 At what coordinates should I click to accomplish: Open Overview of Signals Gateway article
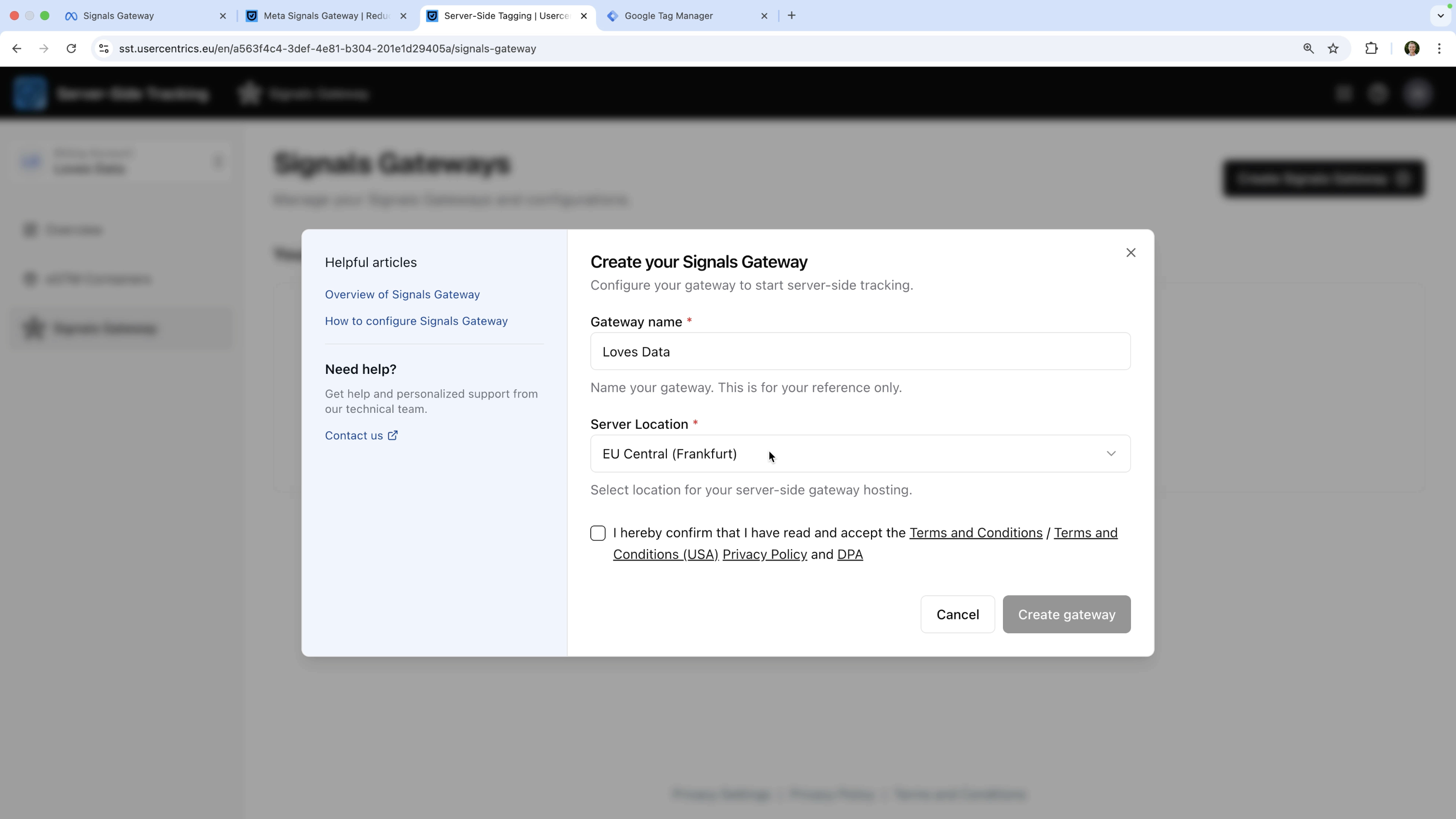(403, 294)
